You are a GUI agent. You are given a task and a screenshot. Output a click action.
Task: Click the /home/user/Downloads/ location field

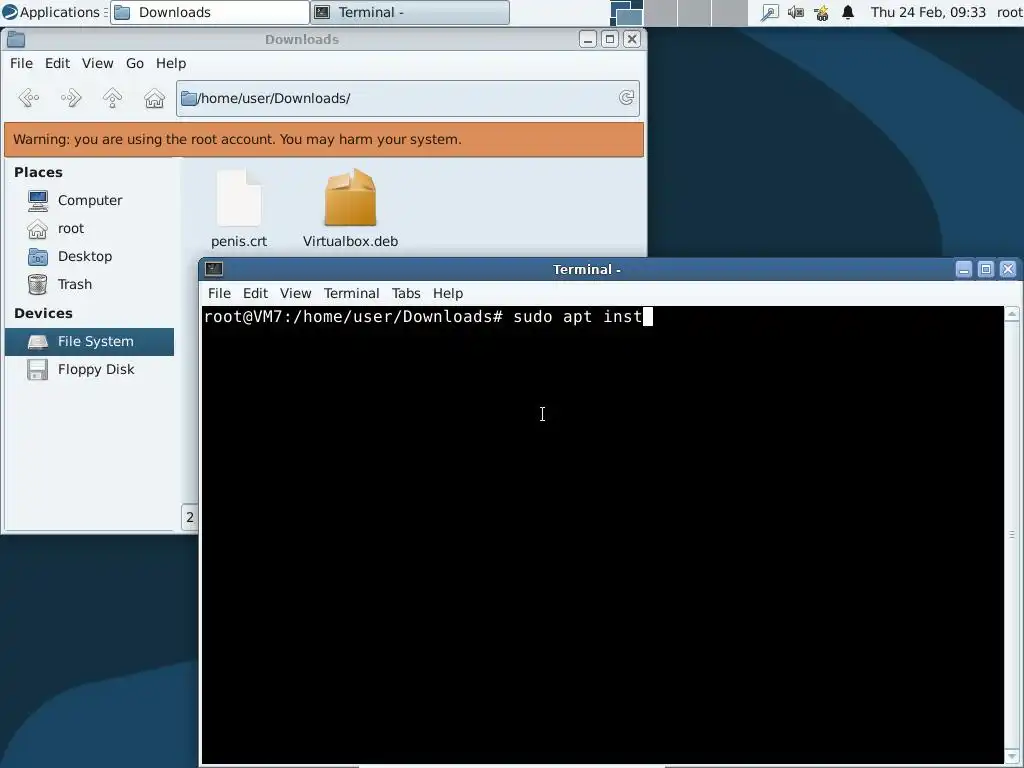(x=408, y=98)
